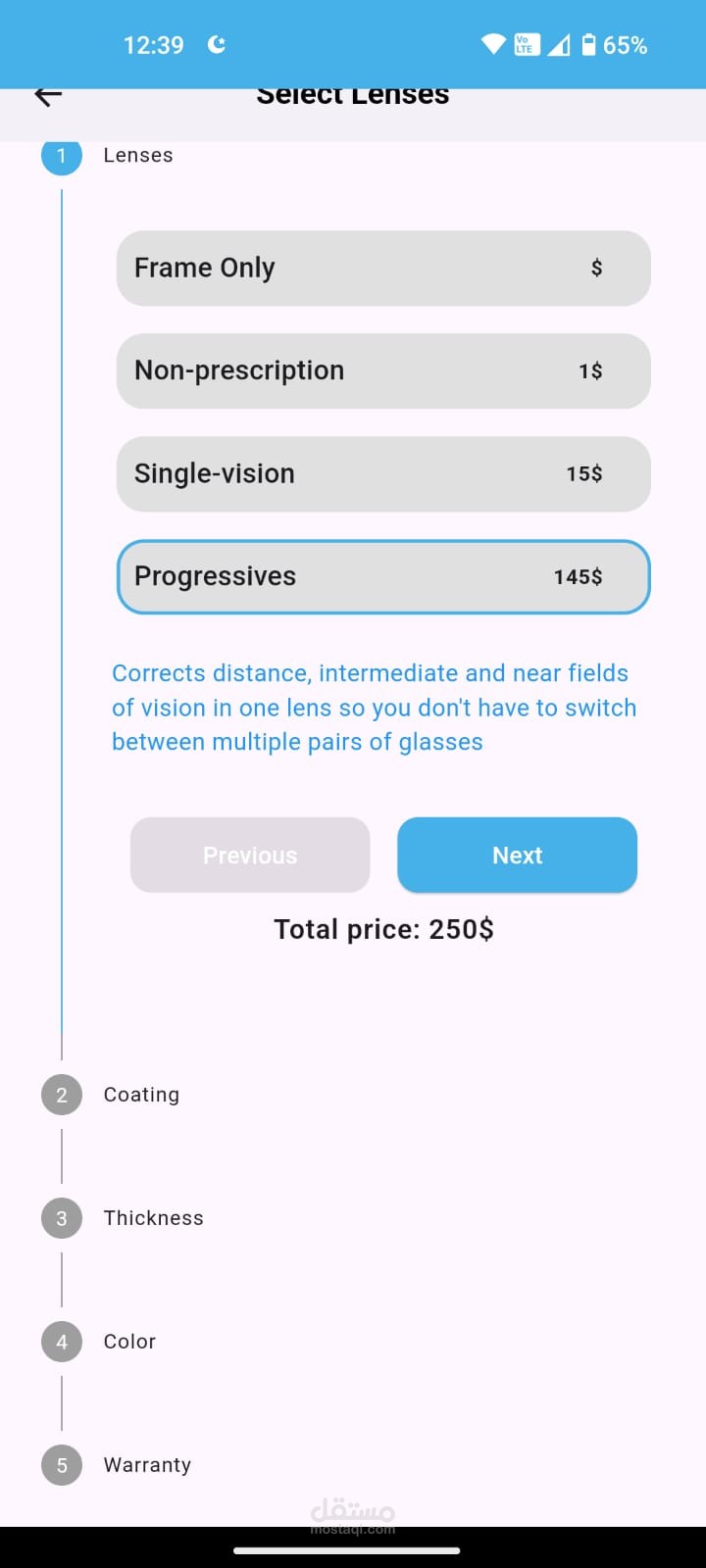Tap the Total price text
Screen dimensions: 706x1568
[x=383, y=929]
